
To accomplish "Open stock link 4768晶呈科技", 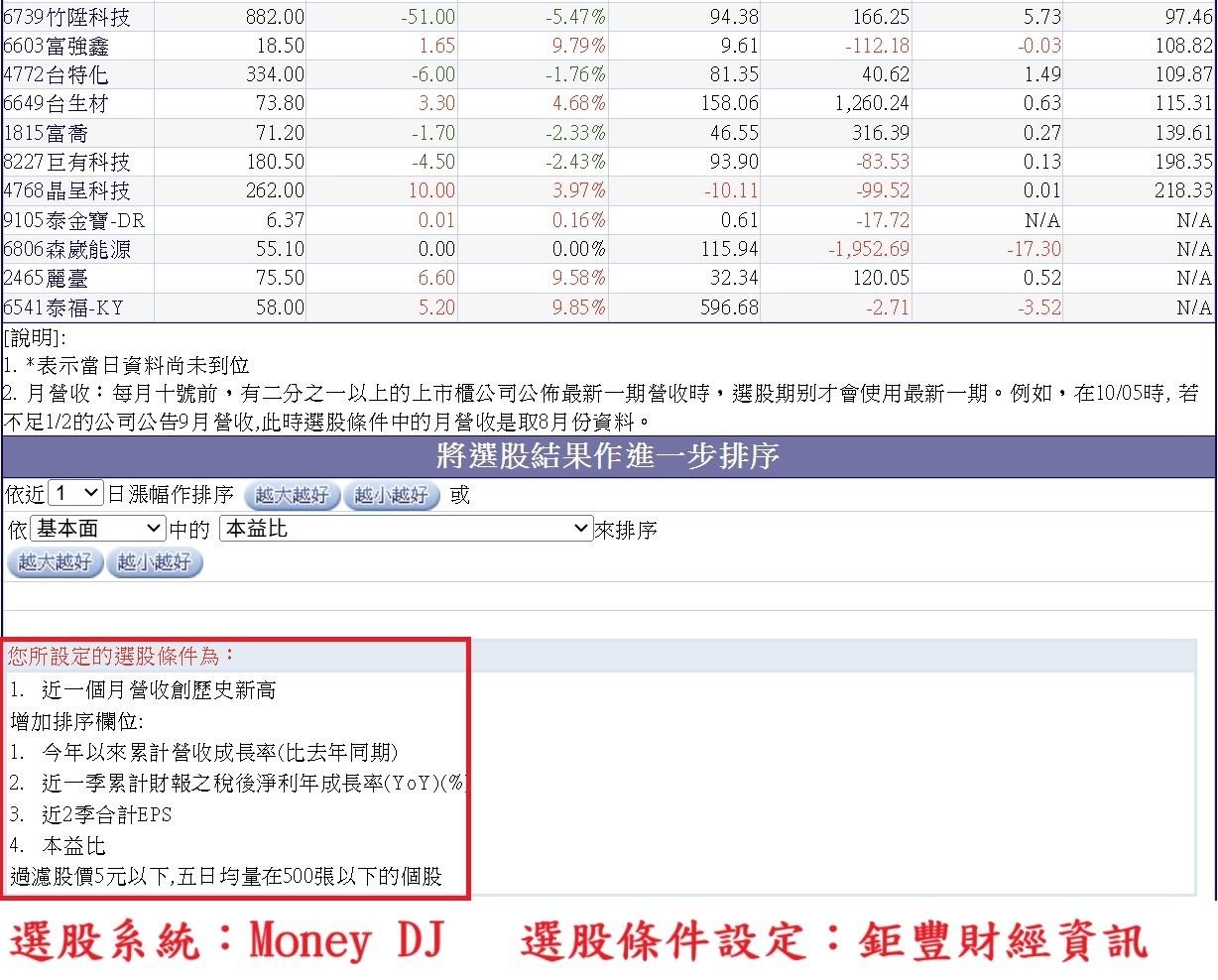I will (66, 190).
